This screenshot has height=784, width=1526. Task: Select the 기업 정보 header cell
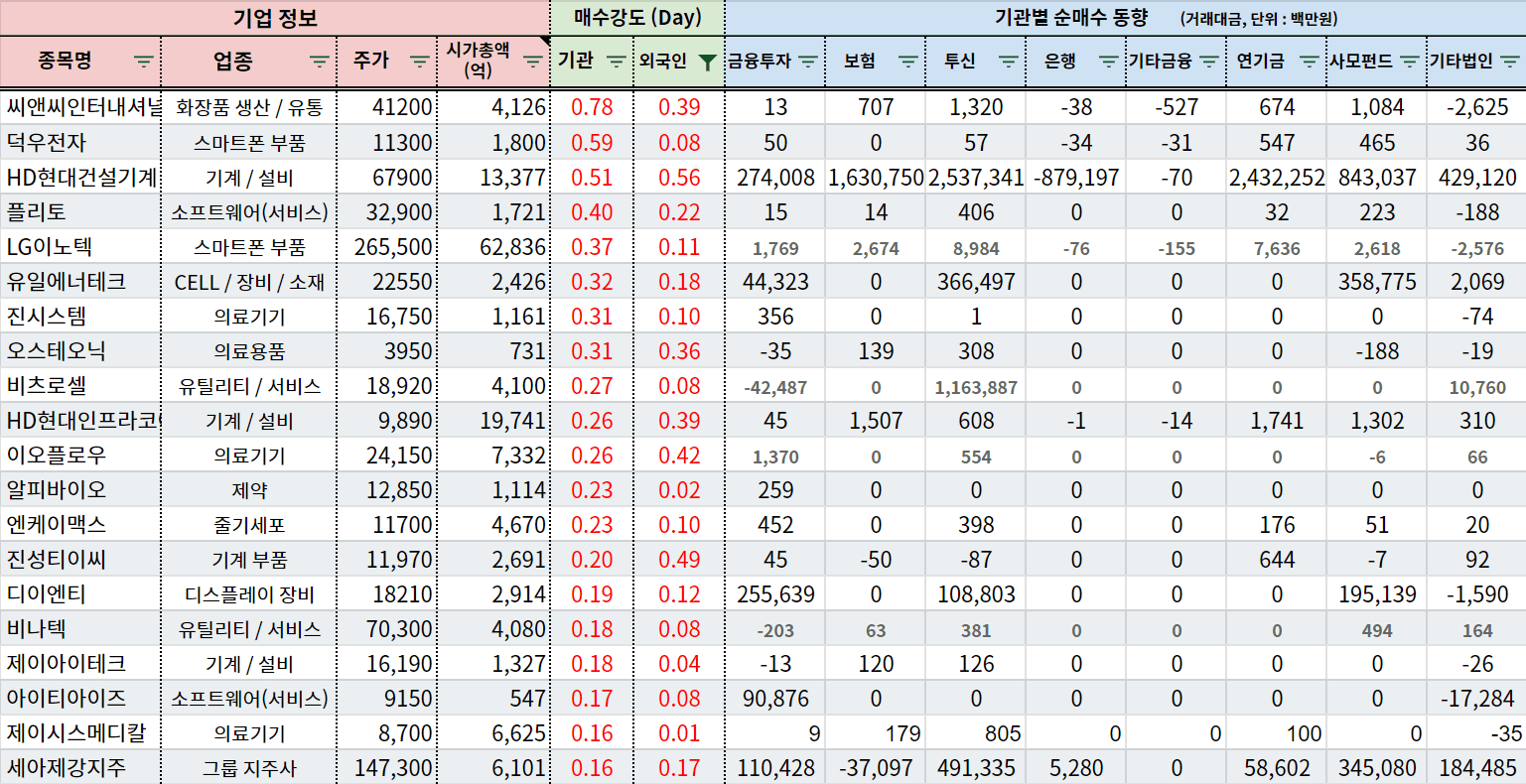(x=275, y=18)
